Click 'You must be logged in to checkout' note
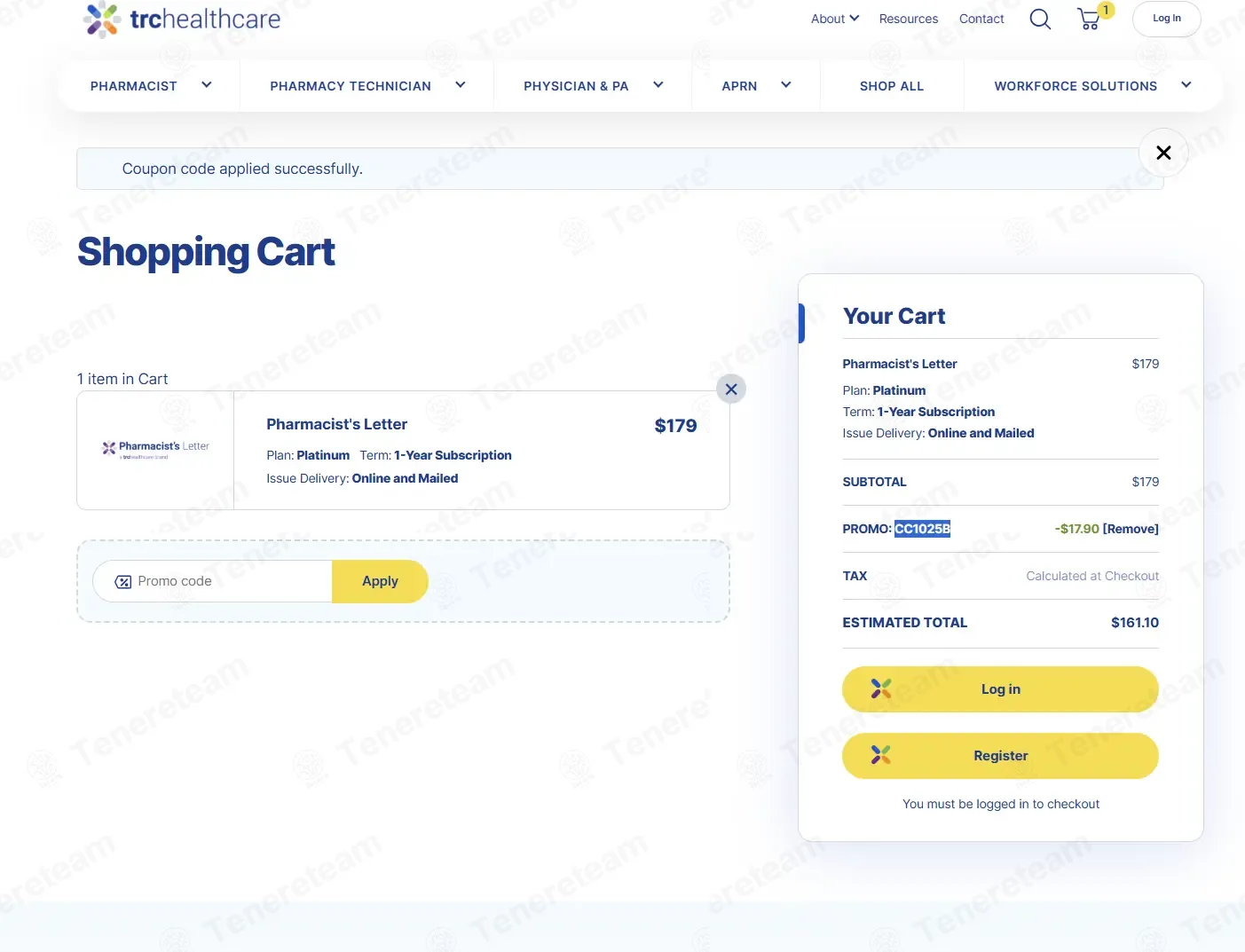Image resolution: width=1245 pixels, height=952 pixels. point(1000,804)
